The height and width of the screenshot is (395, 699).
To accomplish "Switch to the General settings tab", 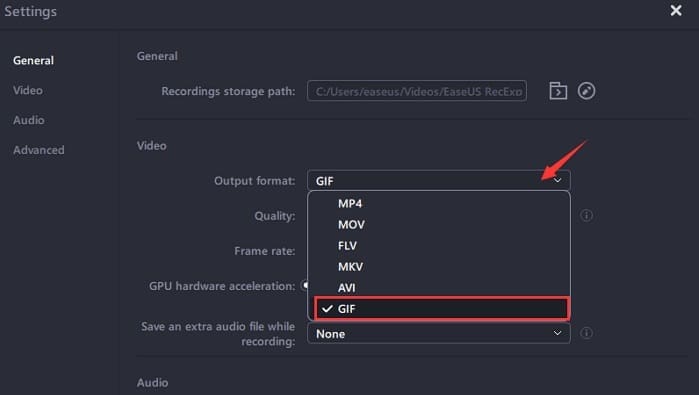I will click(x=33, y=61).
